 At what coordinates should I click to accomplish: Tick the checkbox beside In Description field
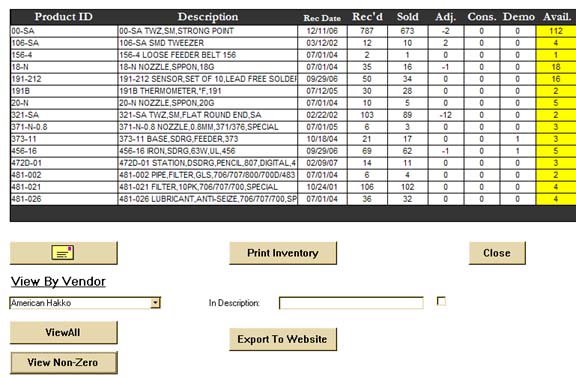pyautogui.click(x=441, y=301)
